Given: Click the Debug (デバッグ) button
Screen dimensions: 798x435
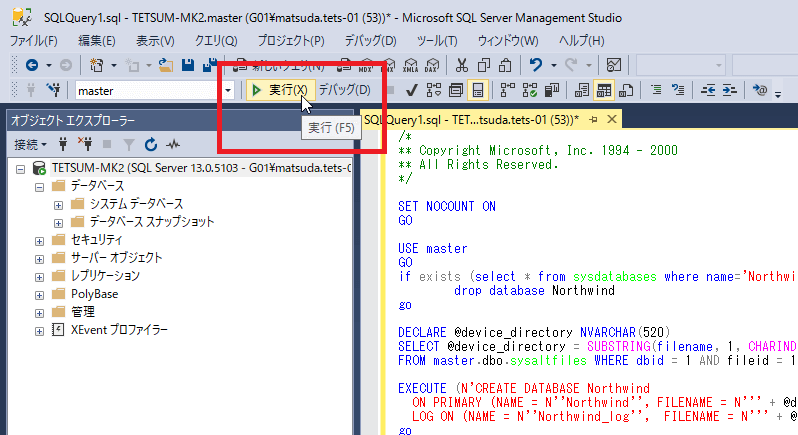Looking at the screenshot, I should [x=344, y=90].
